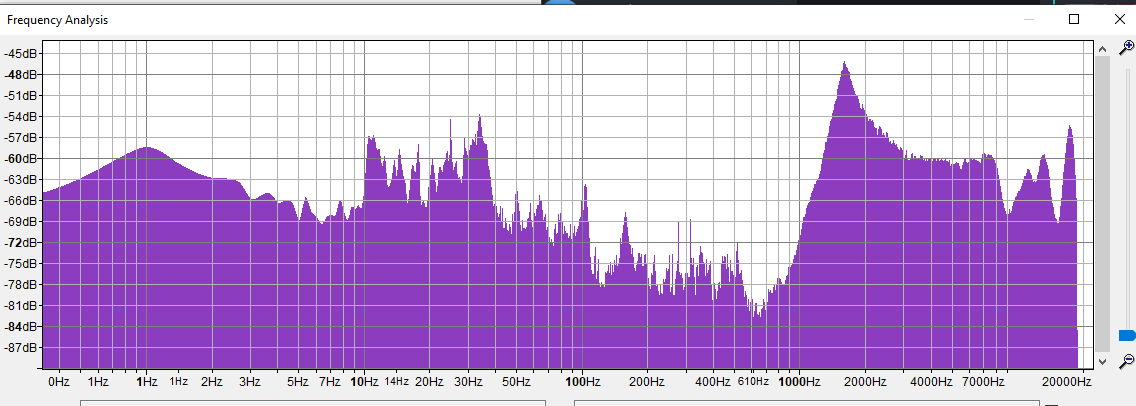The image size is (1136, 406).
Task: Click the 50Hz frequency label
Action: click(x=516, y=381)
